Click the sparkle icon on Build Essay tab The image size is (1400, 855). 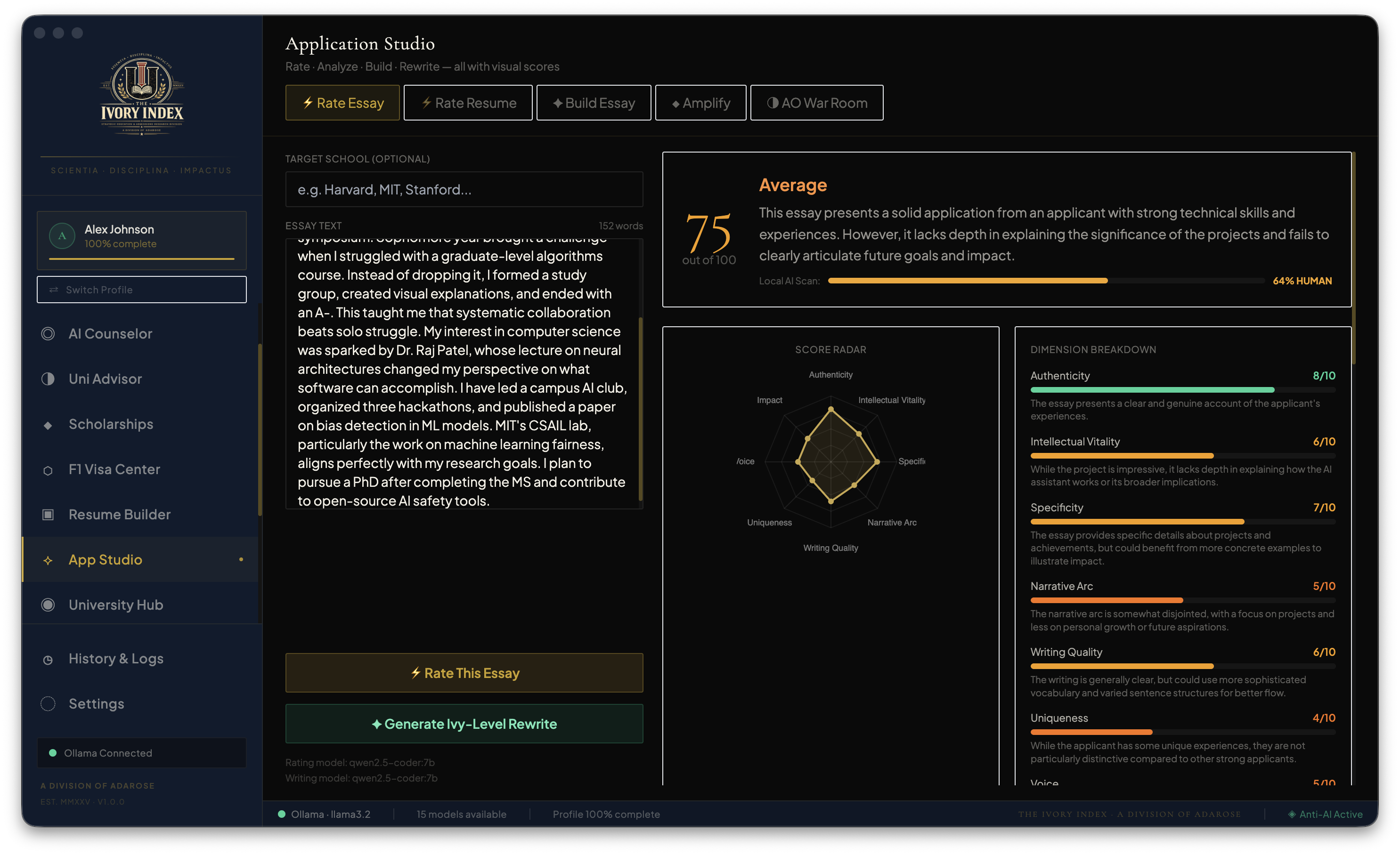(x=557, y=103)
